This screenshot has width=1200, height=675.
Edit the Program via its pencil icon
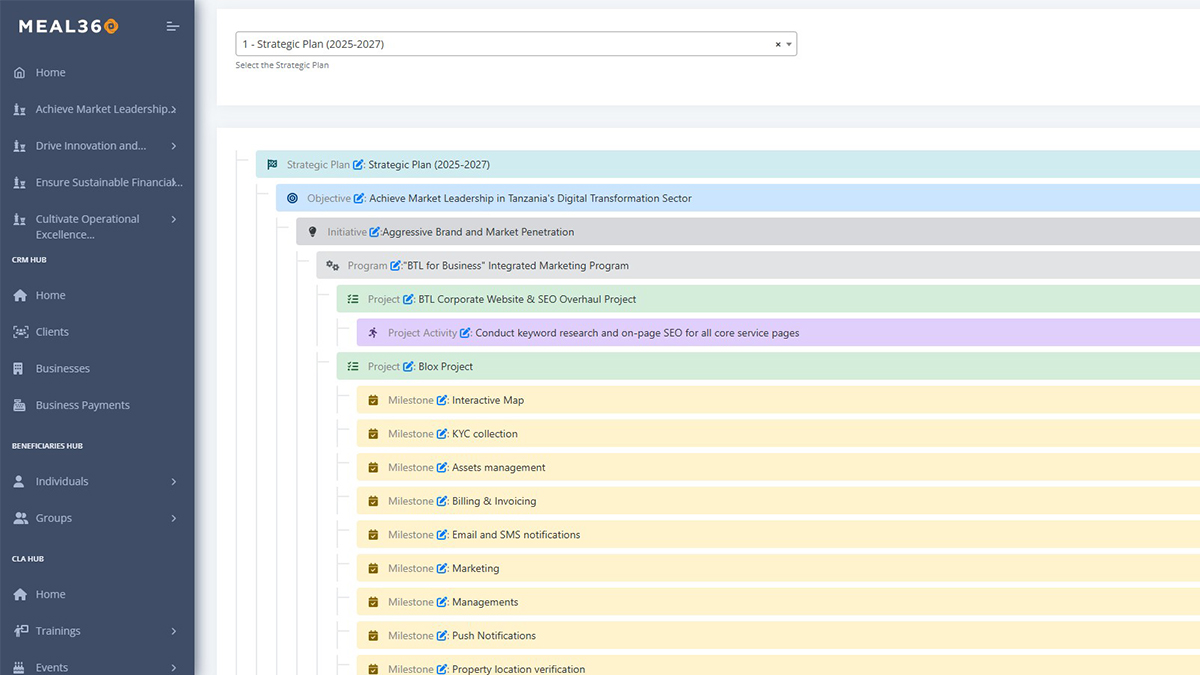[395, 266]
